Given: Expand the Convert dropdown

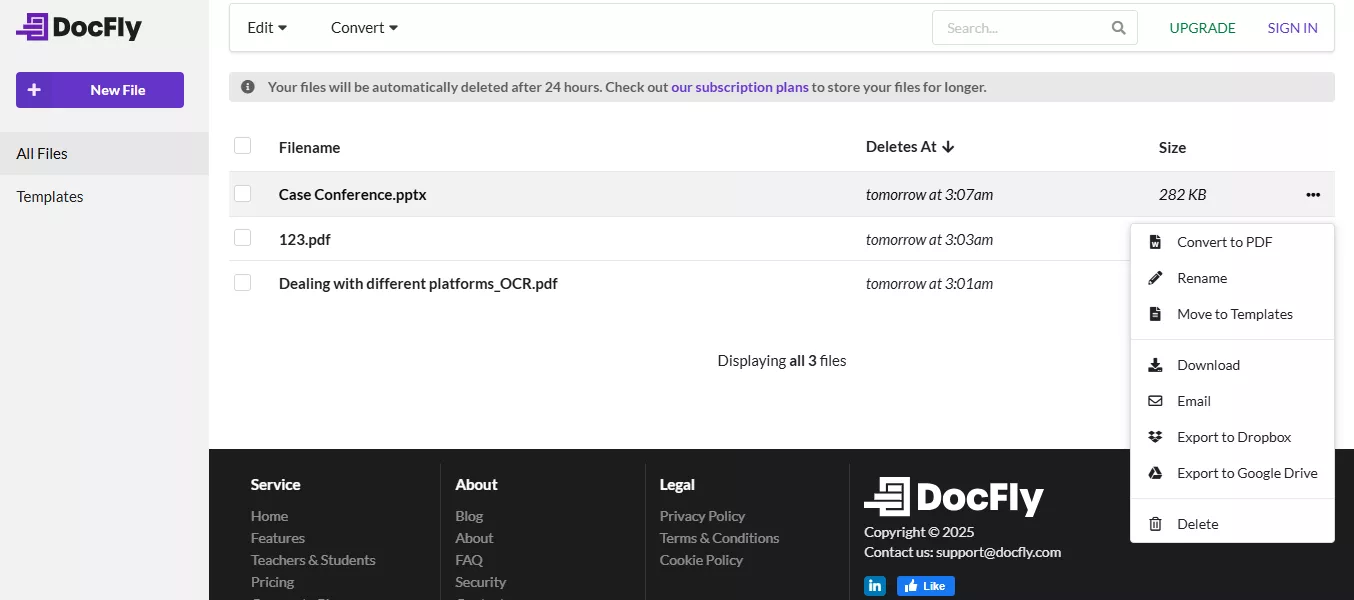Looking at the screenshot, I should 364,28.
